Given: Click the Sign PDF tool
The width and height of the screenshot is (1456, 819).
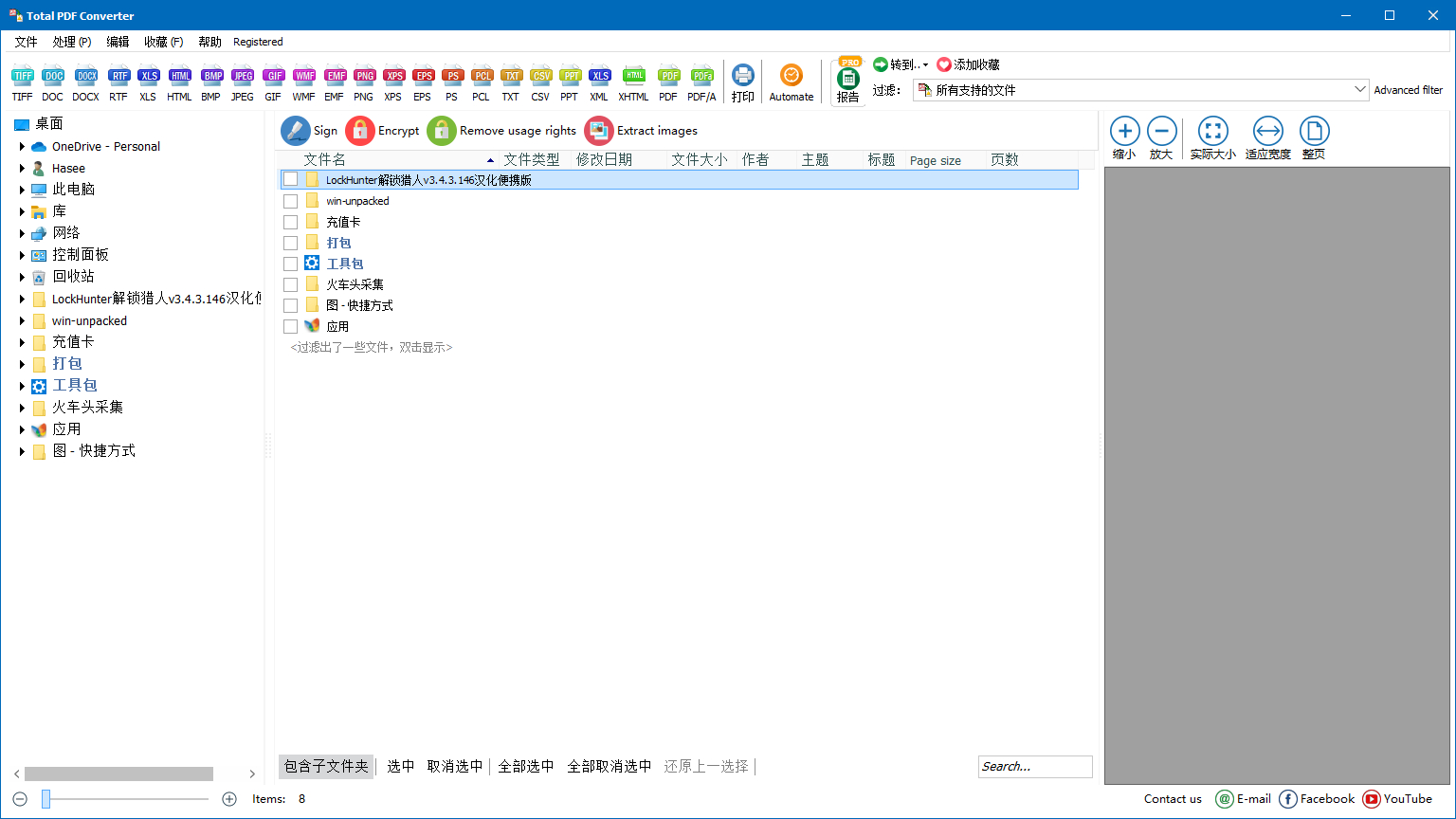Looking at the screenshot, I should tap(309, 131).
